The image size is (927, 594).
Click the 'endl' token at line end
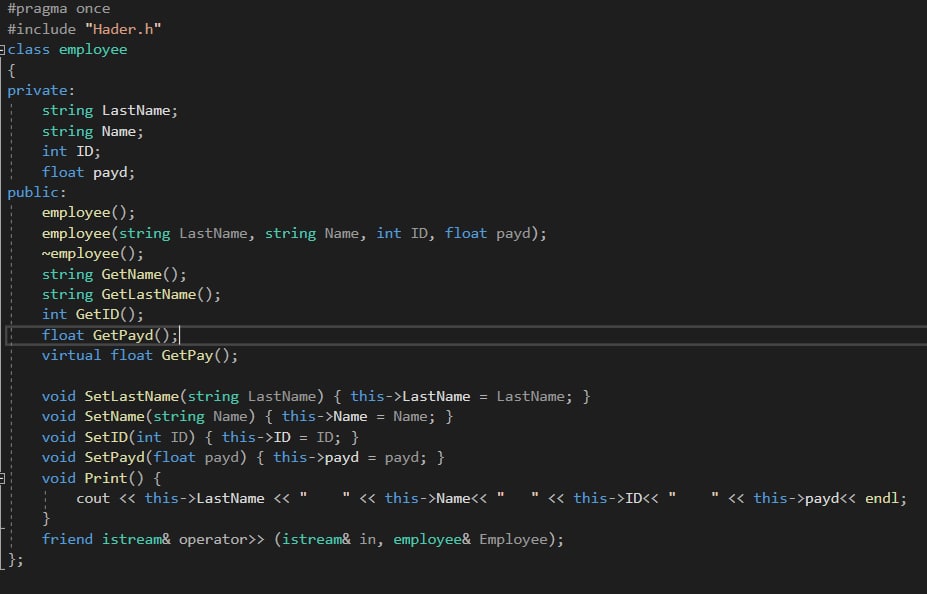[x=881, y=498]
